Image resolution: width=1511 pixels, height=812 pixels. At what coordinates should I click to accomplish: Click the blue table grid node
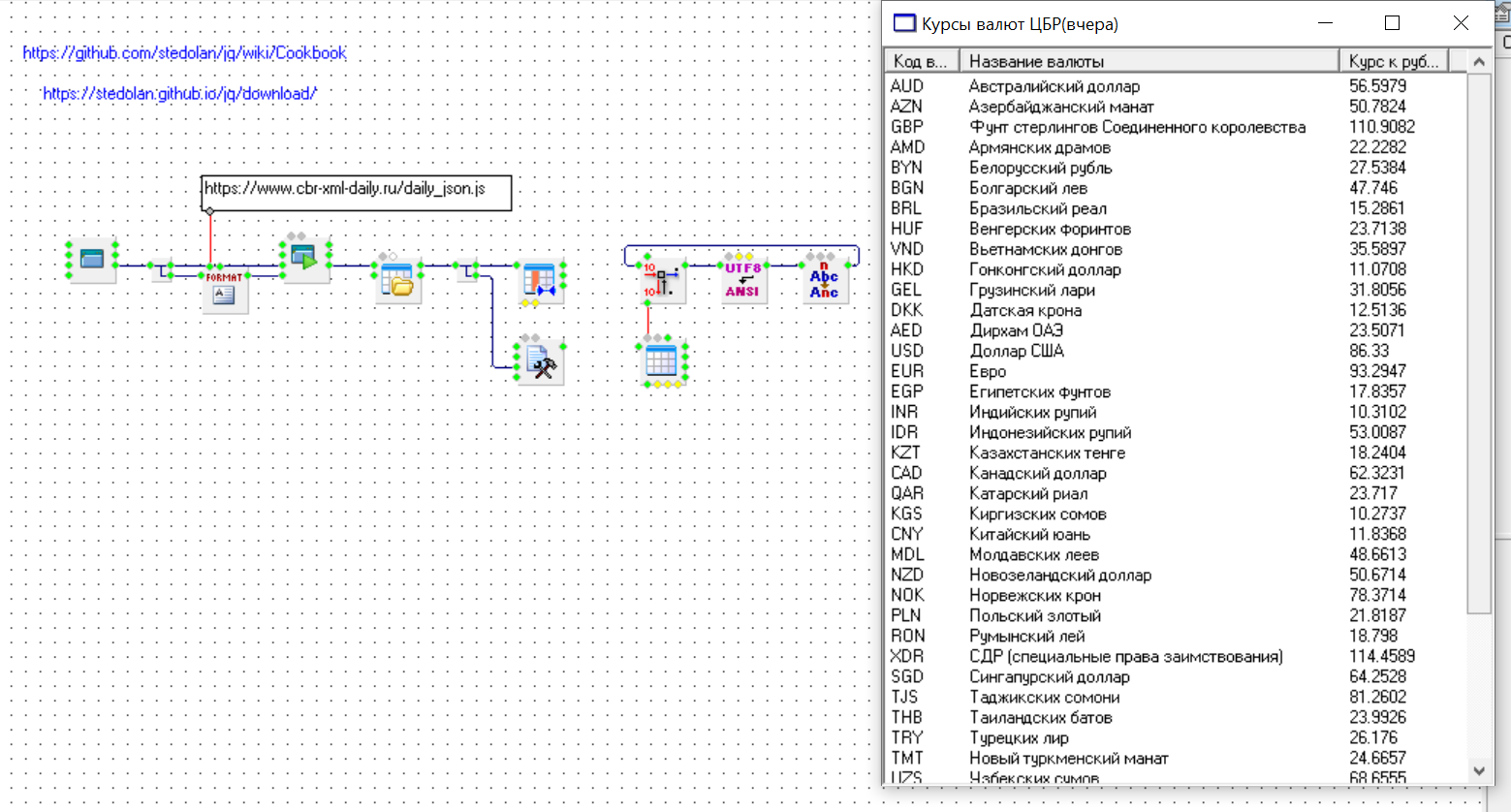661,362
